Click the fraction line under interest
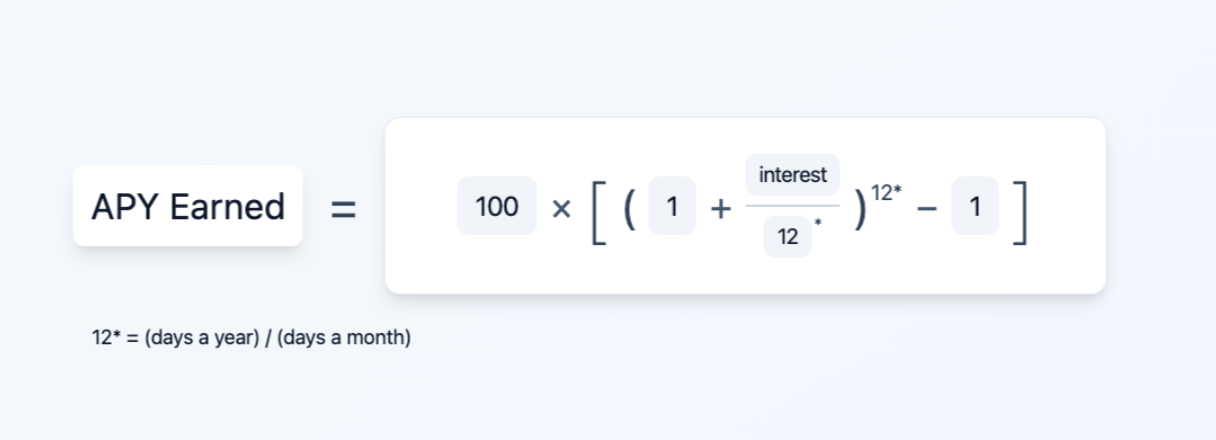 point(792,206)
